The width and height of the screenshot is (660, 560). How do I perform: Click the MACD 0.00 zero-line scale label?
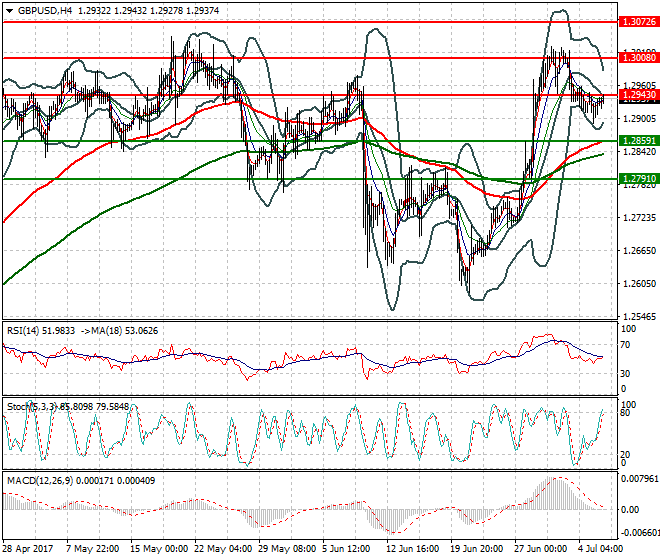pyautogui.click(x=630, y=510)
